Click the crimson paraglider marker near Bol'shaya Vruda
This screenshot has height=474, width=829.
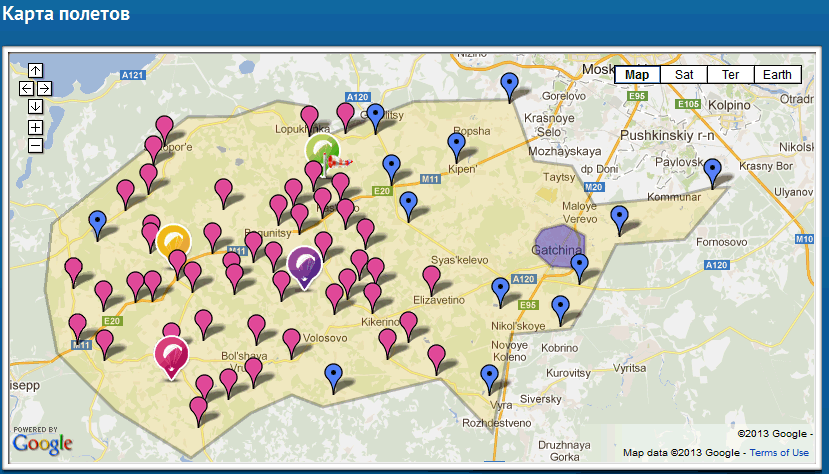pos(171,354)
